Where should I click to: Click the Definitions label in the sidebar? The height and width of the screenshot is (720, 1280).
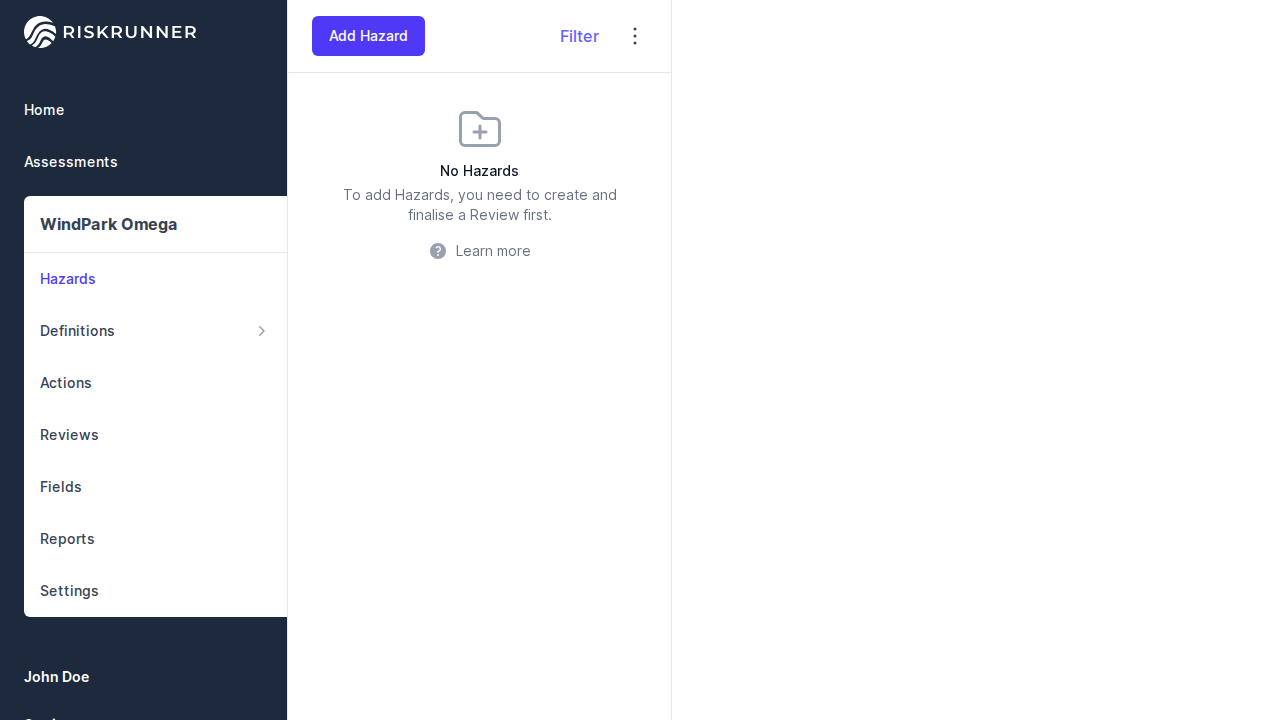(x=77, y=331)
